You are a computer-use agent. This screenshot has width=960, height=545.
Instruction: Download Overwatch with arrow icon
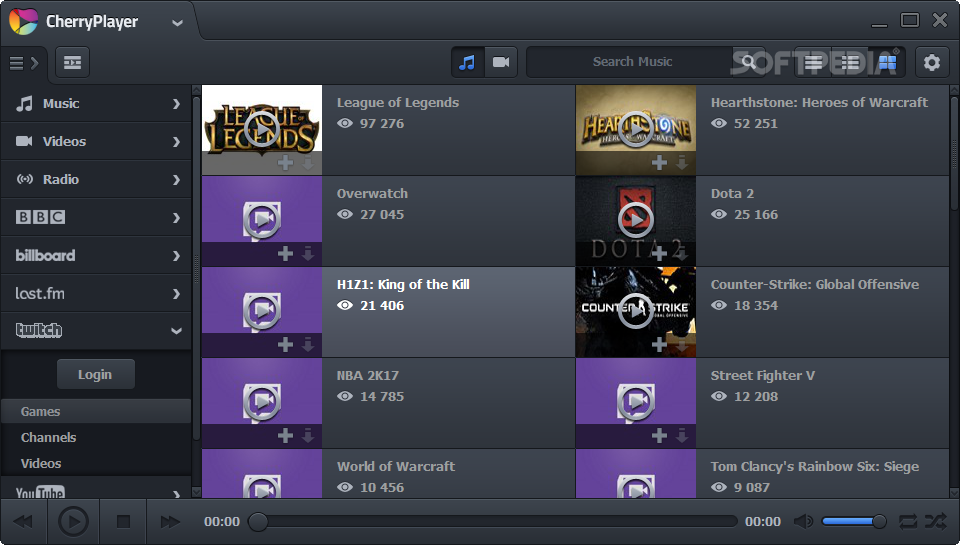tap(308, 254)
